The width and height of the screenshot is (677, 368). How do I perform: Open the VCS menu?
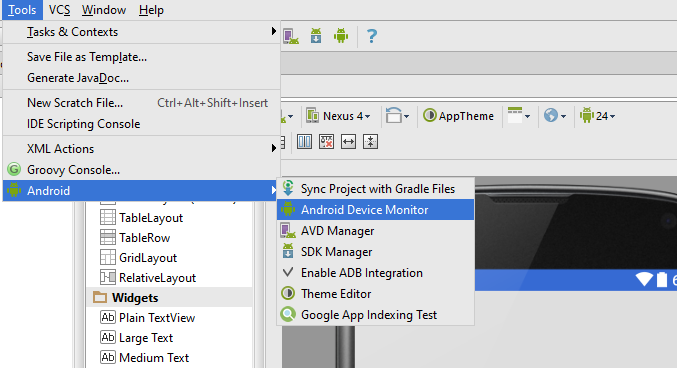tap(60, 10)
